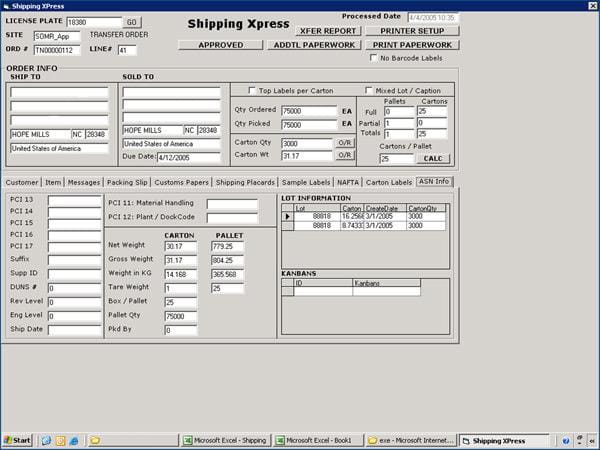Click the Ship To city field HOPE MILLS
600x450 pixels.
(40, 134)
